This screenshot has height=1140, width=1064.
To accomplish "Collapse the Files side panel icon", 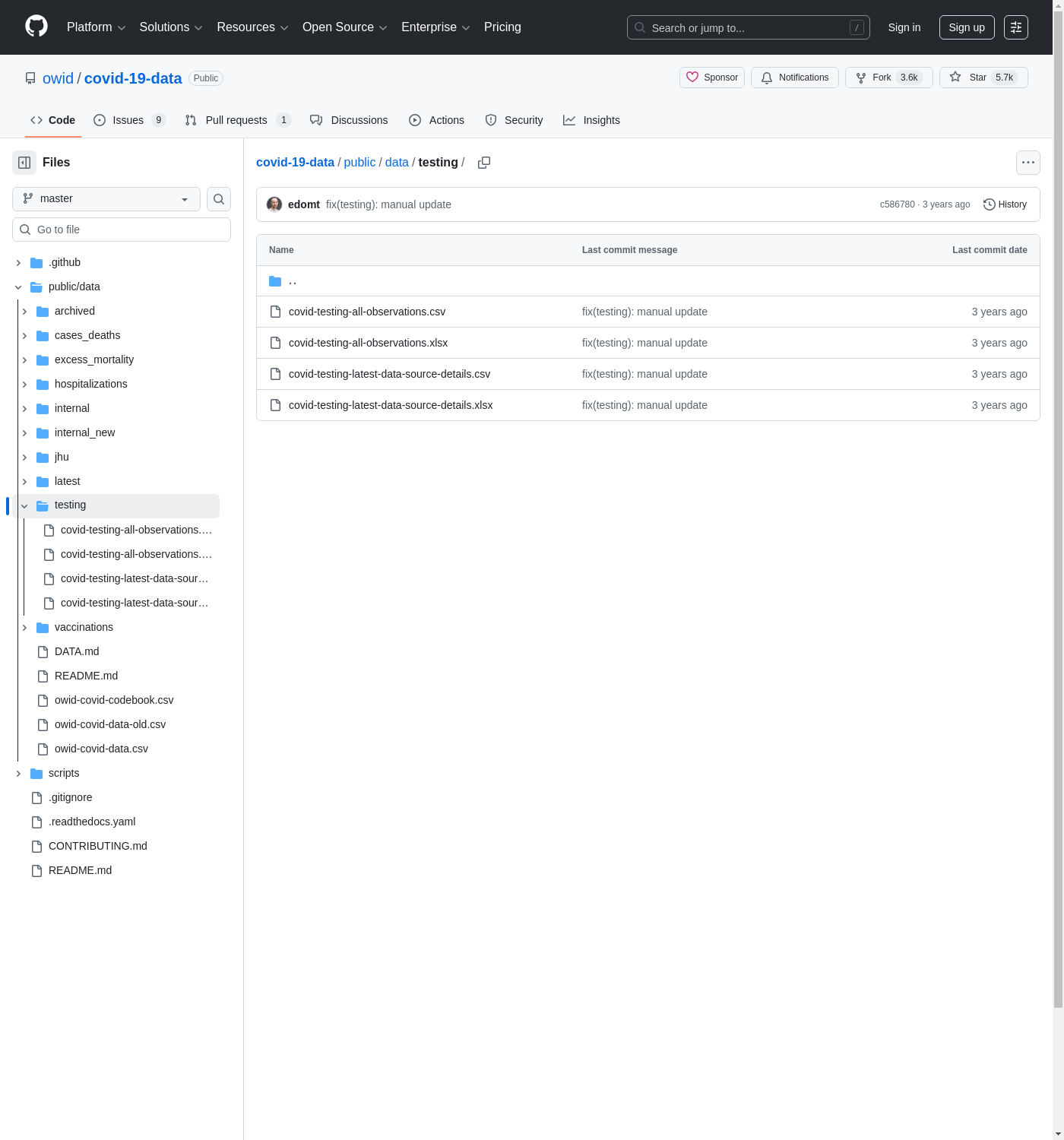I will (x=24, y=163).
